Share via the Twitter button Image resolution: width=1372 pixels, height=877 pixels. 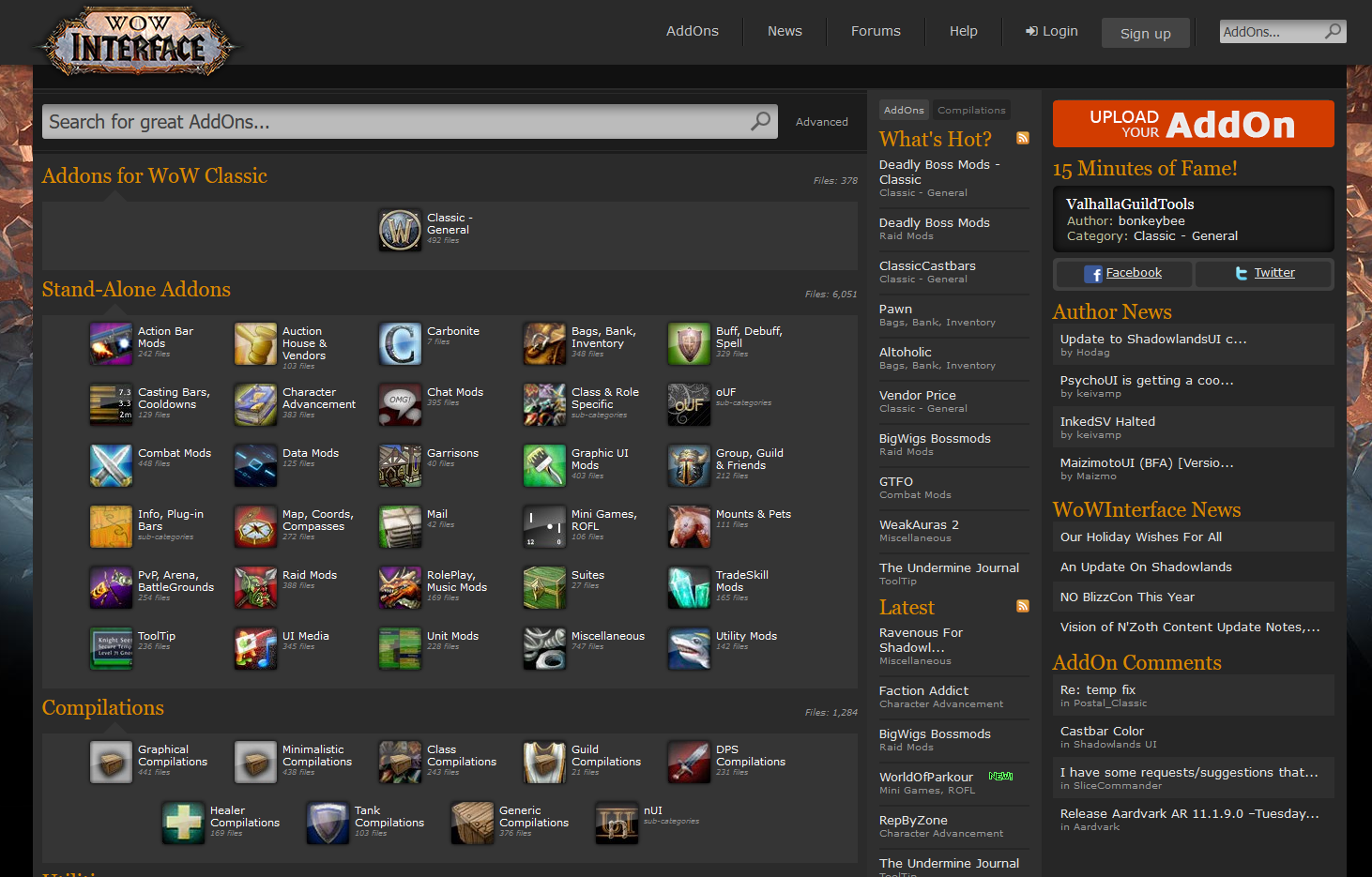pos(1264,273)
